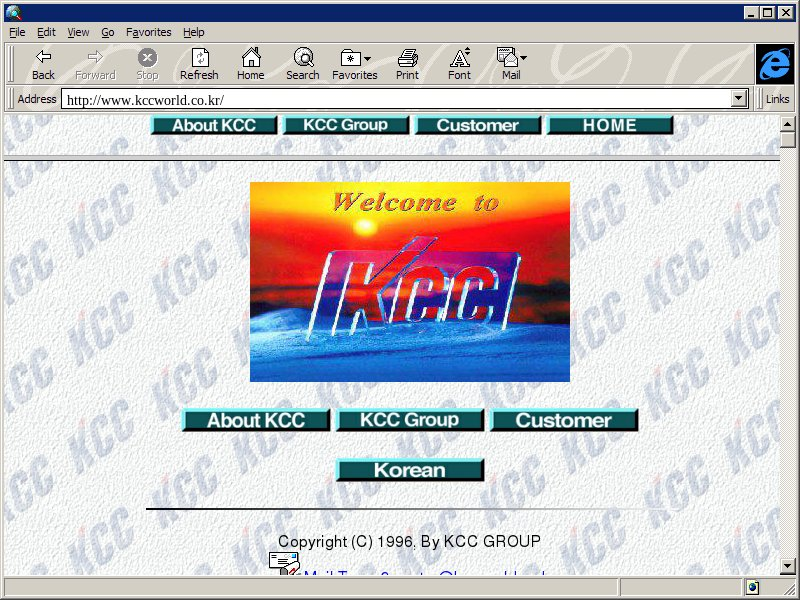
Task: Click the mail envelope icon on page
Action: click(x=284, y=563)
